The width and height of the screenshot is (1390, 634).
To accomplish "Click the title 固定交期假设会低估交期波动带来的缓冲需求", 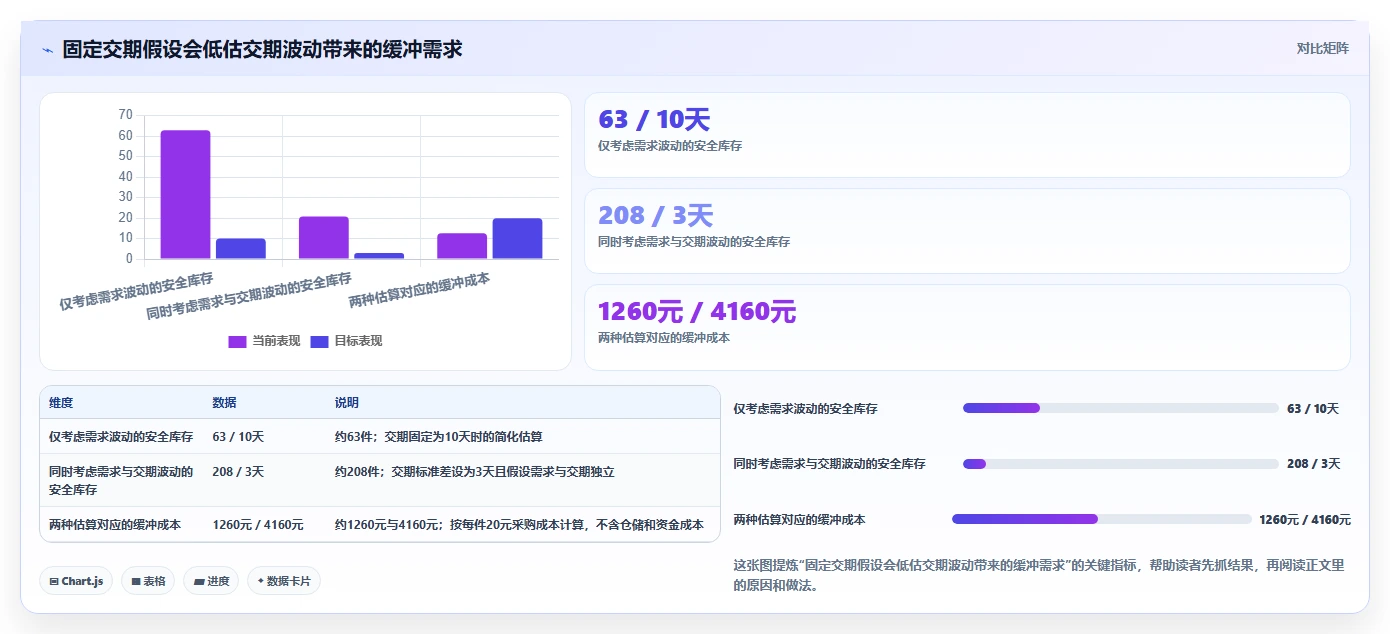I will 262,49.
